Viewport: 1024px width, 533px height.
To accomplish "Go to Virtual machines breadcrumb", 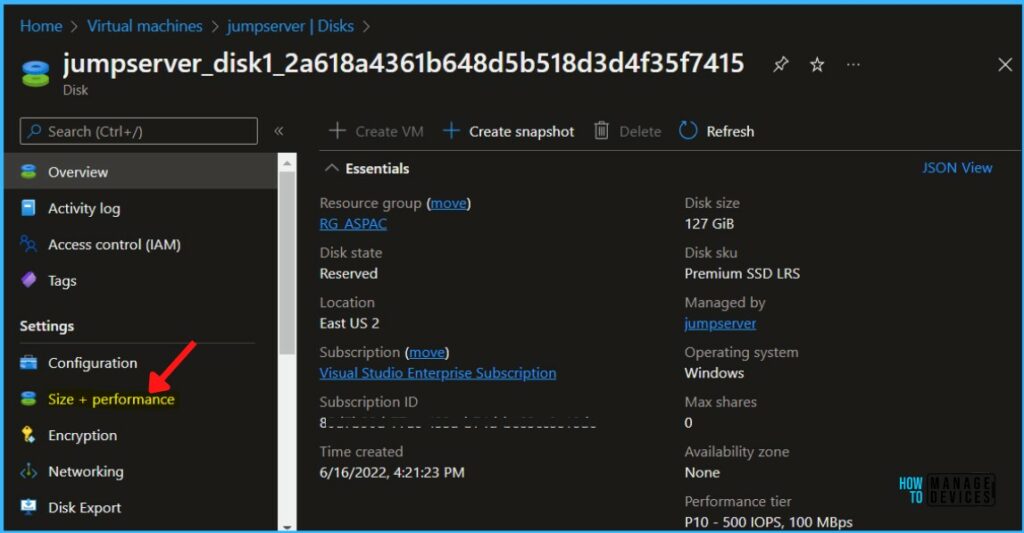I will coord(145,26).
